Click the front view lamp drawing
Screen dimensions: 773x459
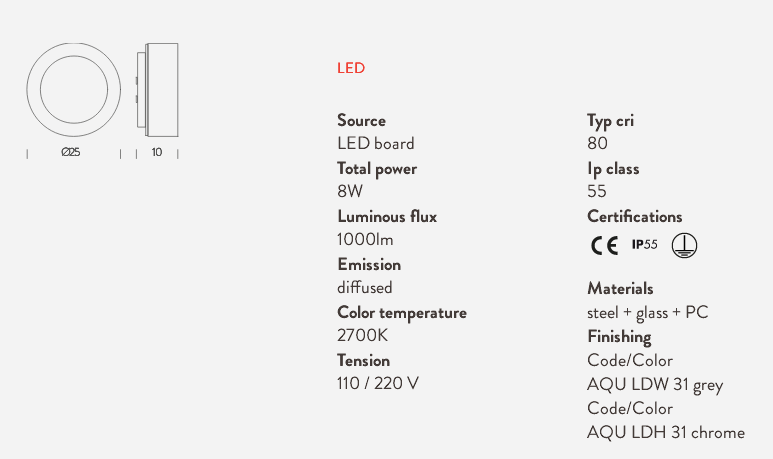pos(74,90)
